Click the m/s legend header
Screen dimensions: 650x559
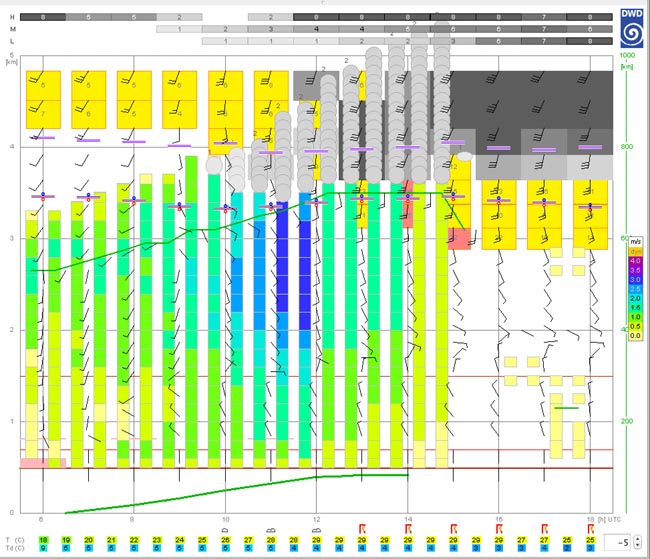(635, 242)
